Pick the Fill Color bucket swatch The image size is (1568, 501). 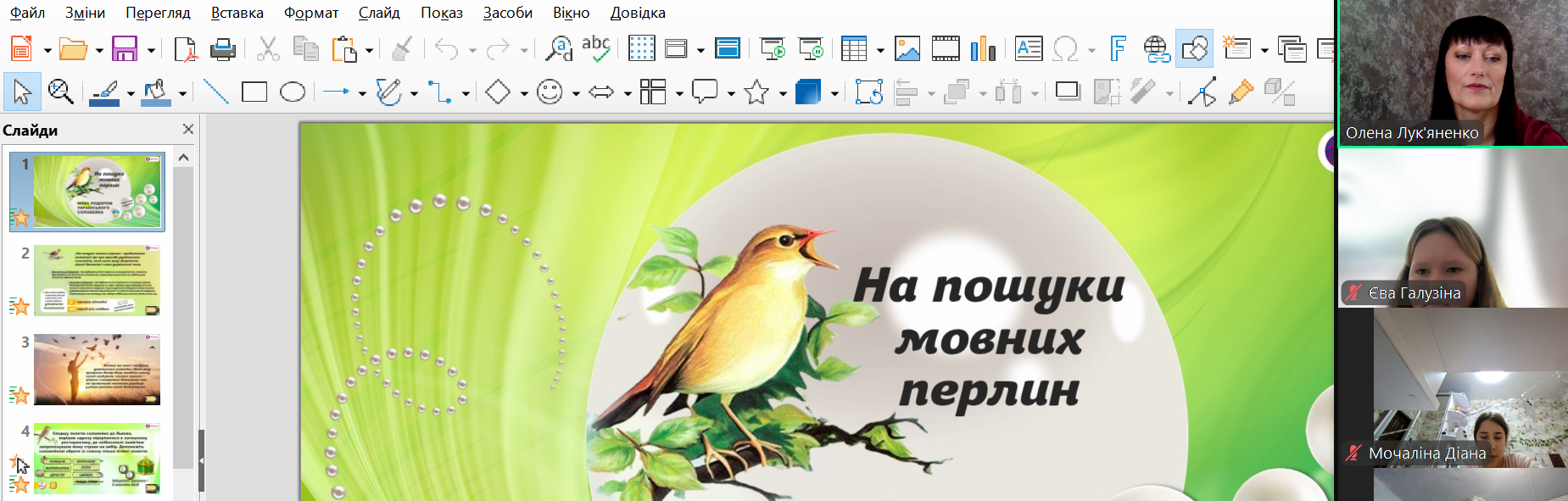(156, 92)
